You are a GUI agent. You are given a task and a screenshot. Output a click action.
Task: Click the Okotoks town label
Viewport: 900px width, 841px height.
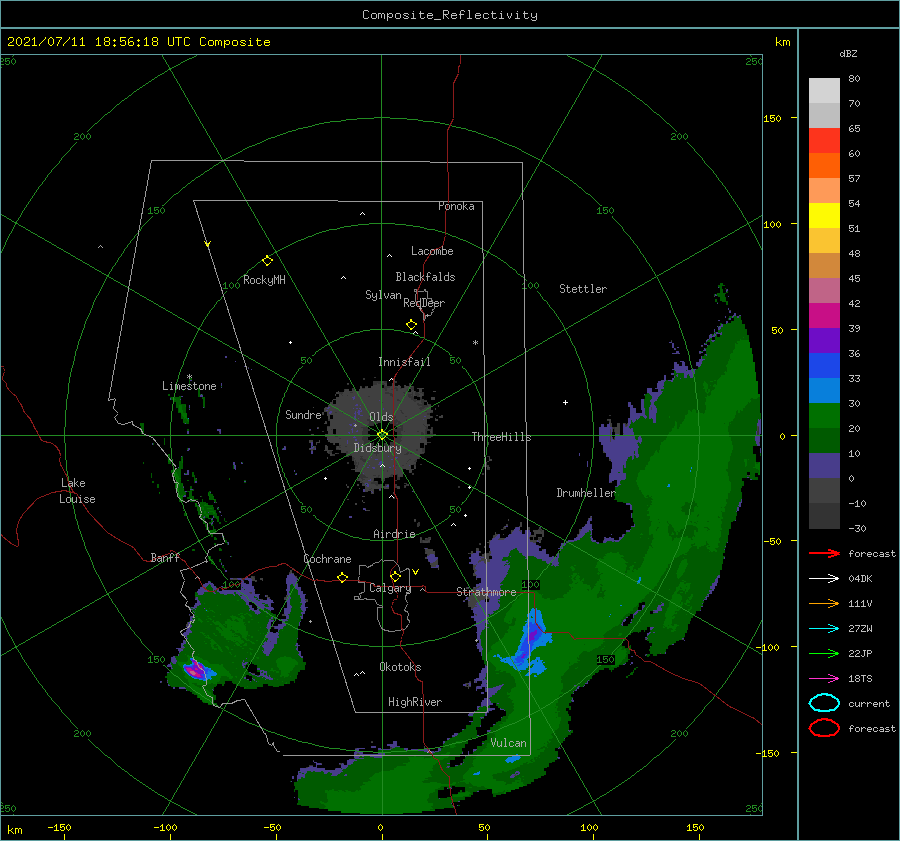pyautogui.click(x=400, y=667)
